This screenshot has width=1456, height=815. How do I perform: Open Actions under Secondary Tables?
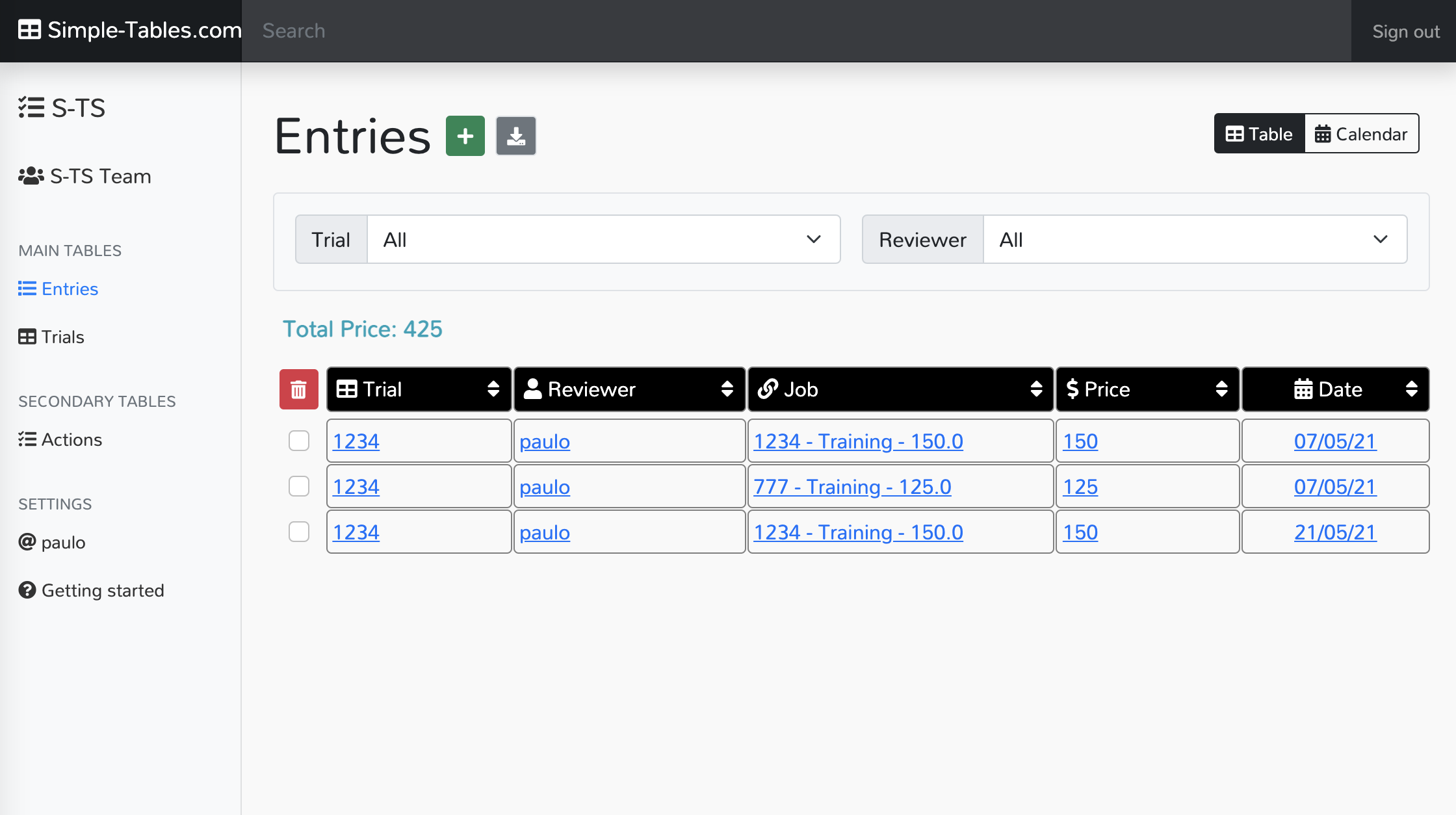tap(71, 439)
